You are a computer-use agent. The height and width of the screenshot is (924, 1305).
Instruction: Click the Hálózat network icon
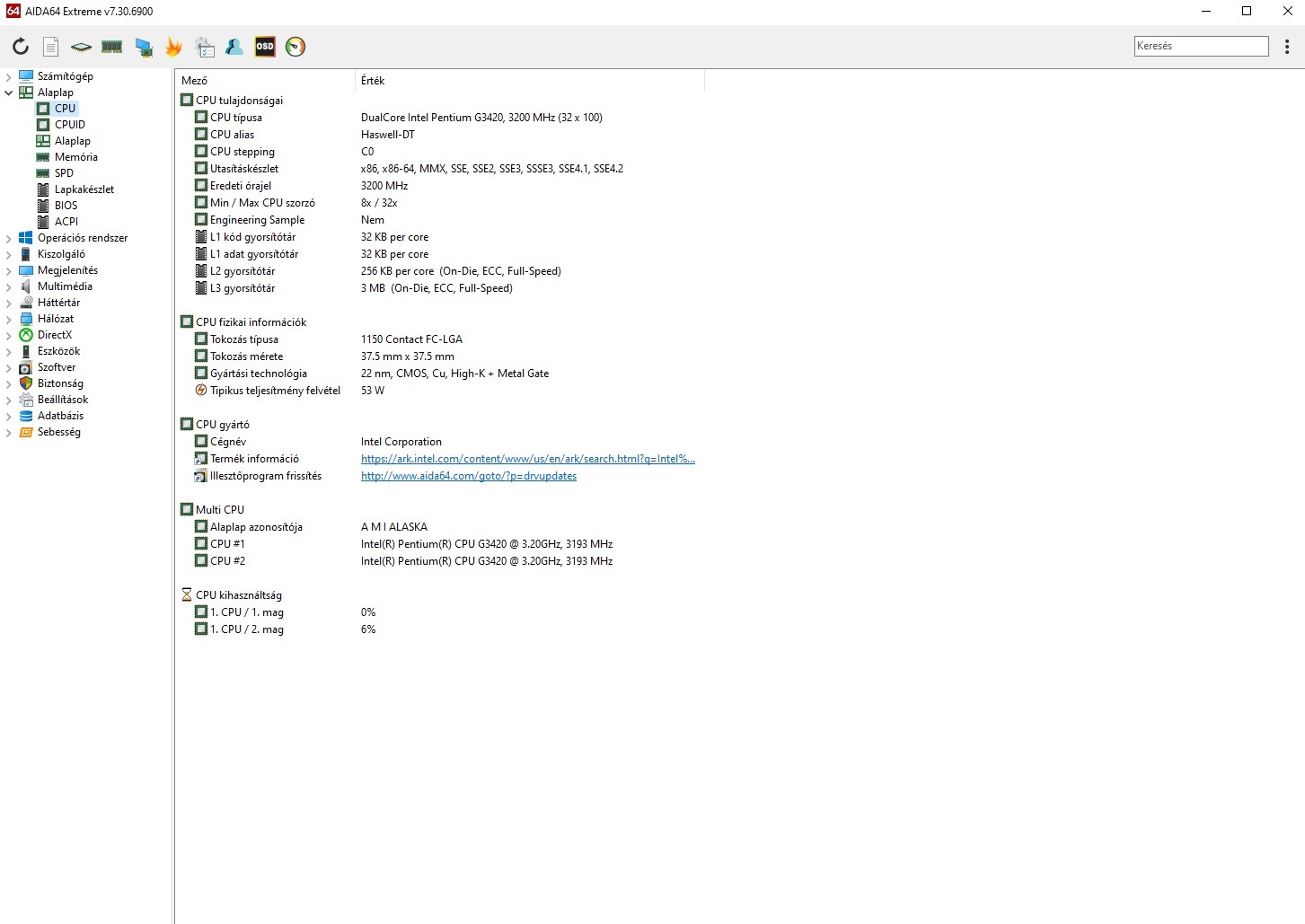tap(26, 319)
